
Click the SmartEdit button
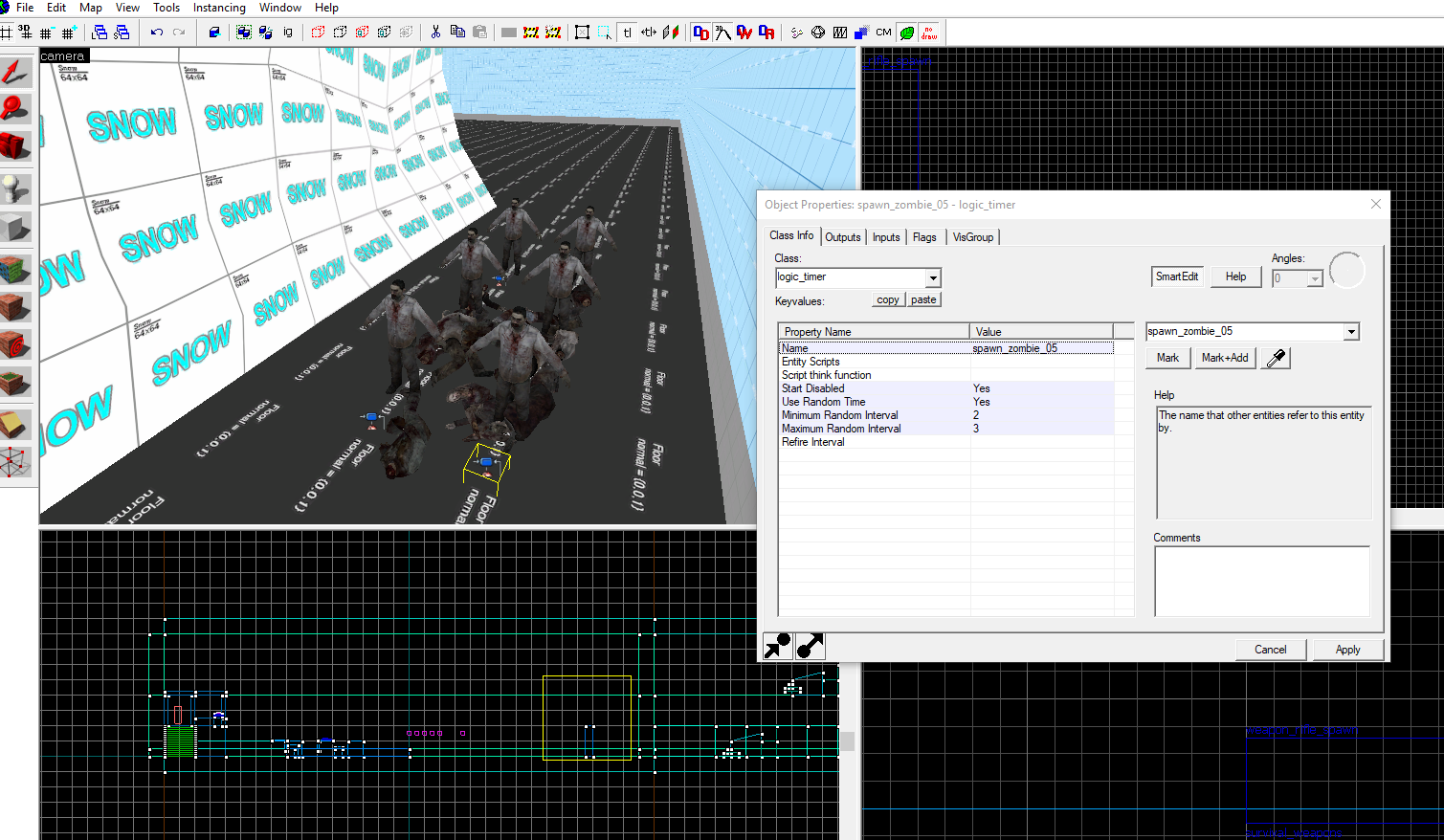1177,276
